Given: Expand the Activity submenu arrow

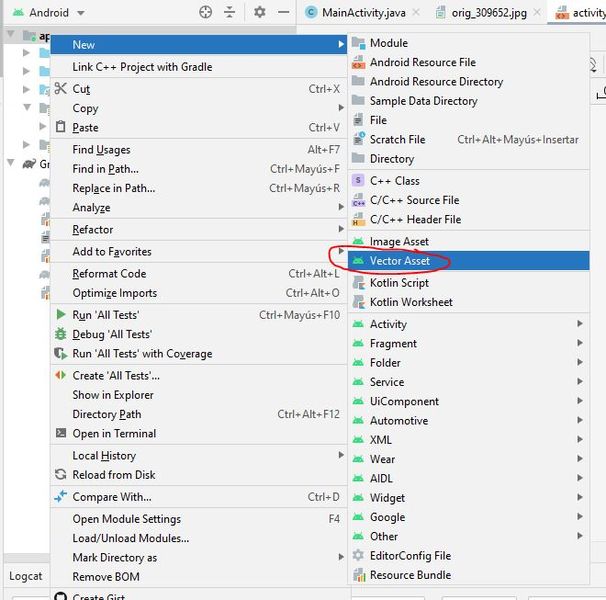Looking at the screenshot, I should click(x=580, y=324).
